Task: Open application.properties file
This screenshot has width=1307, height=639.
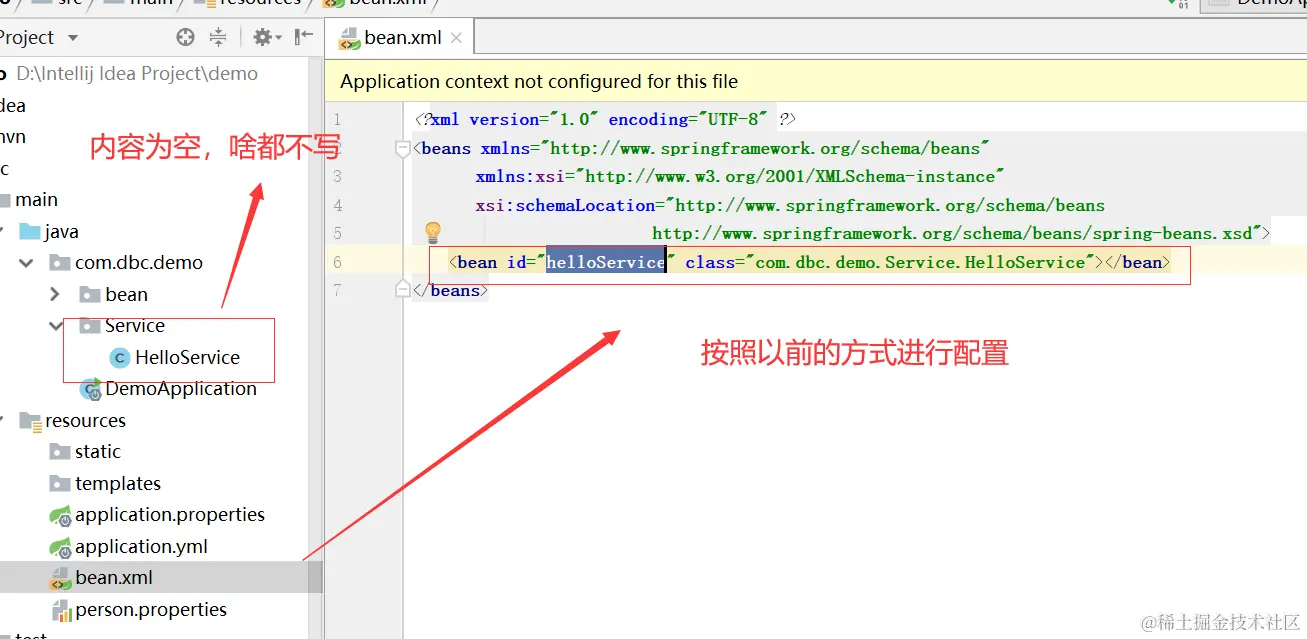Action: click(x=170, y=515)
